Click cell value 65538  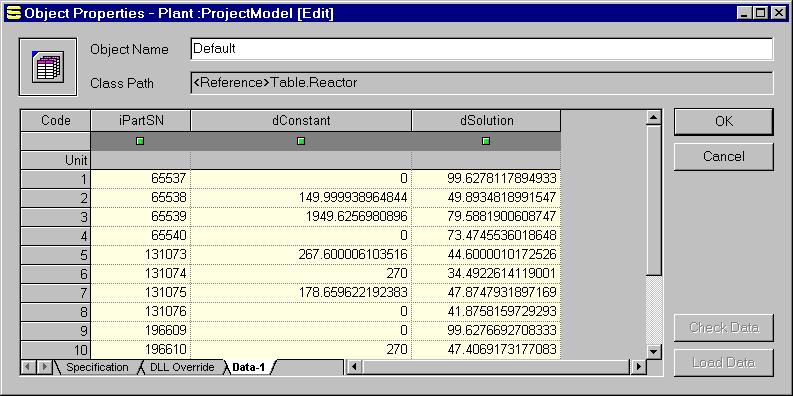pyautogui.click(x=141, y=198)
